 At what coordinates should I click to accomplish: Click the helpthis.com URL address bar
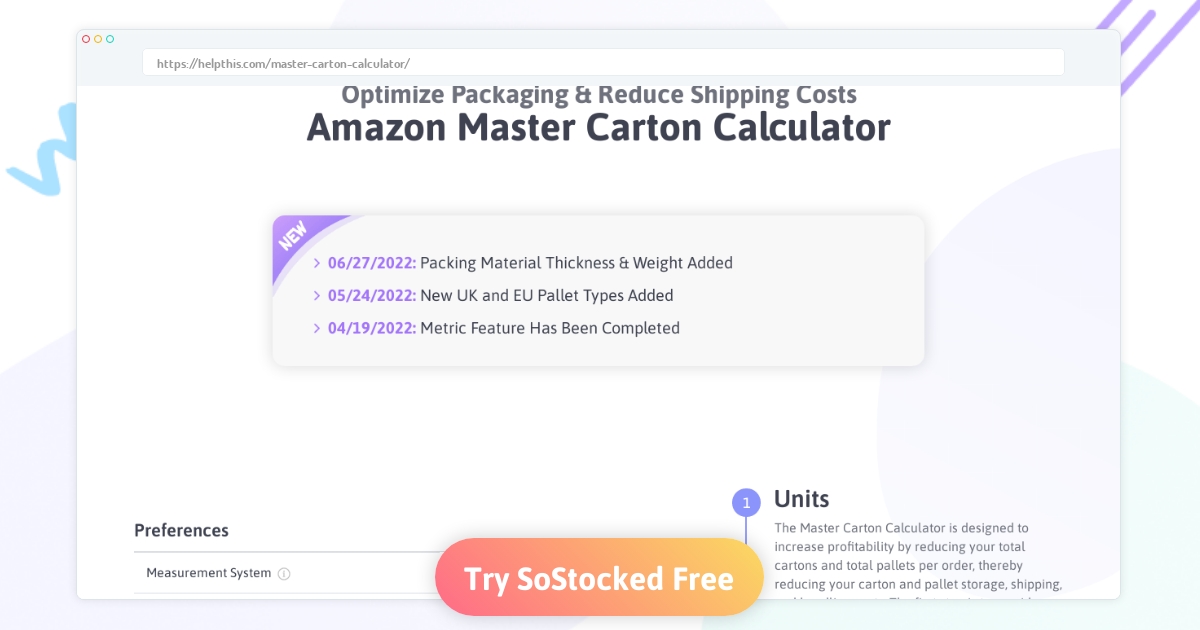click(x=603, y=63)
